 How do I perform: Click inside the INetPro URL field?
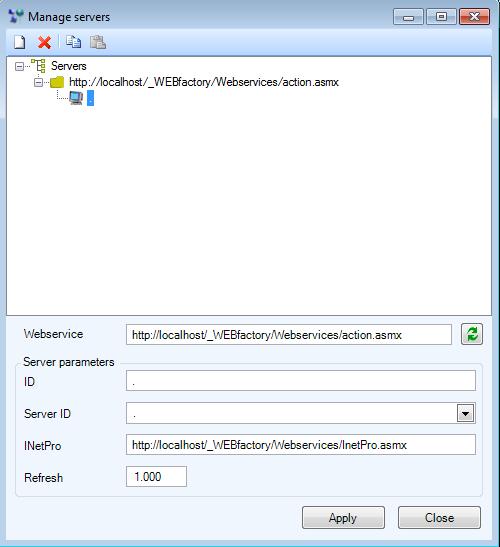[x=301, y=444]
